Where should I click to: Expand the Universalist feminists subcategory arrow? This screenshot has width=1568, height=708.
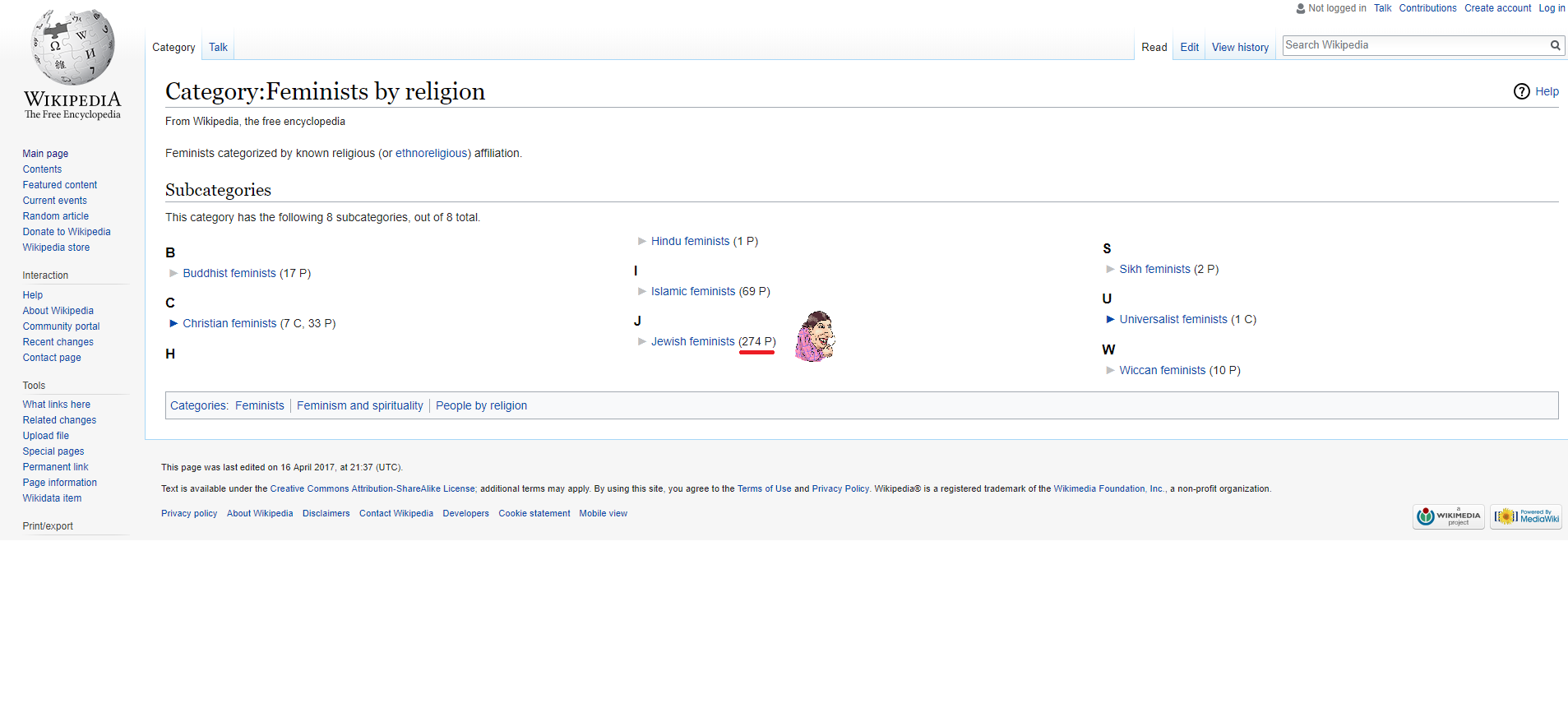tap(1110, 319)
